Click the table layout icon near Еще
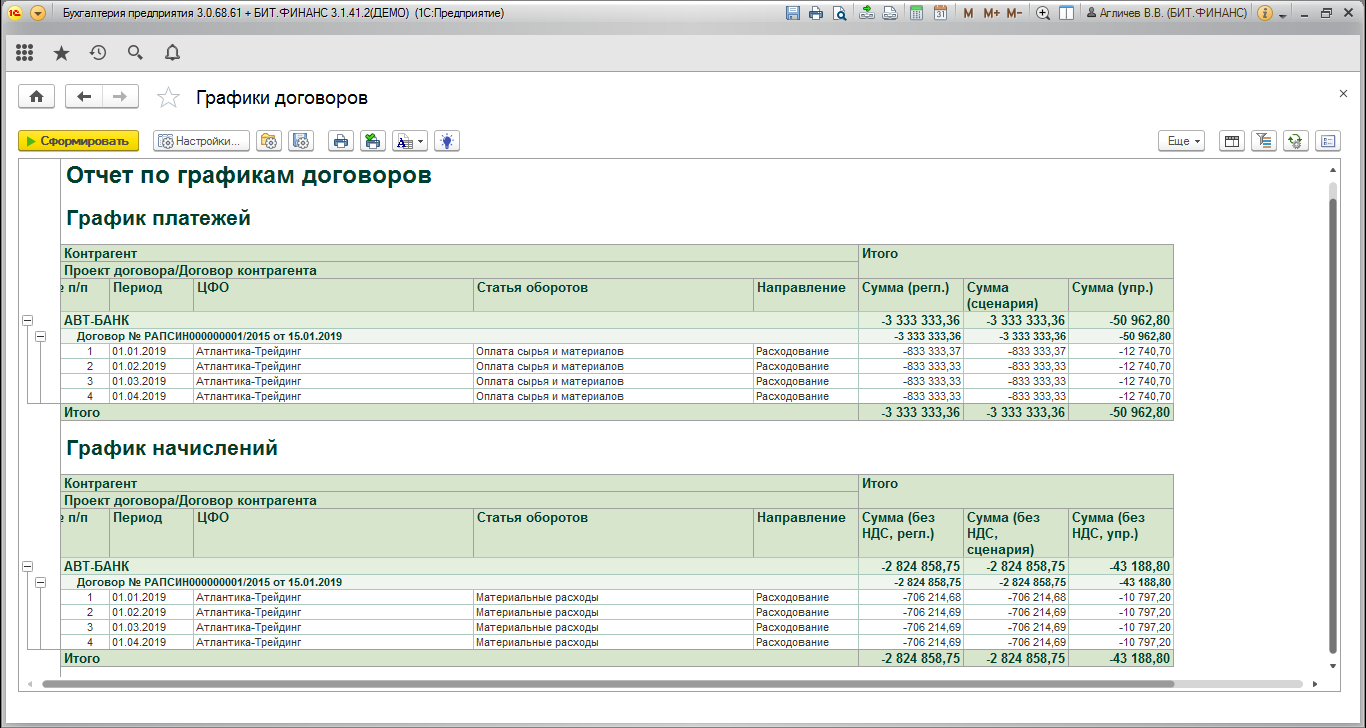The width and height of the screenshot is (1366, 728). coord(1232,141)
